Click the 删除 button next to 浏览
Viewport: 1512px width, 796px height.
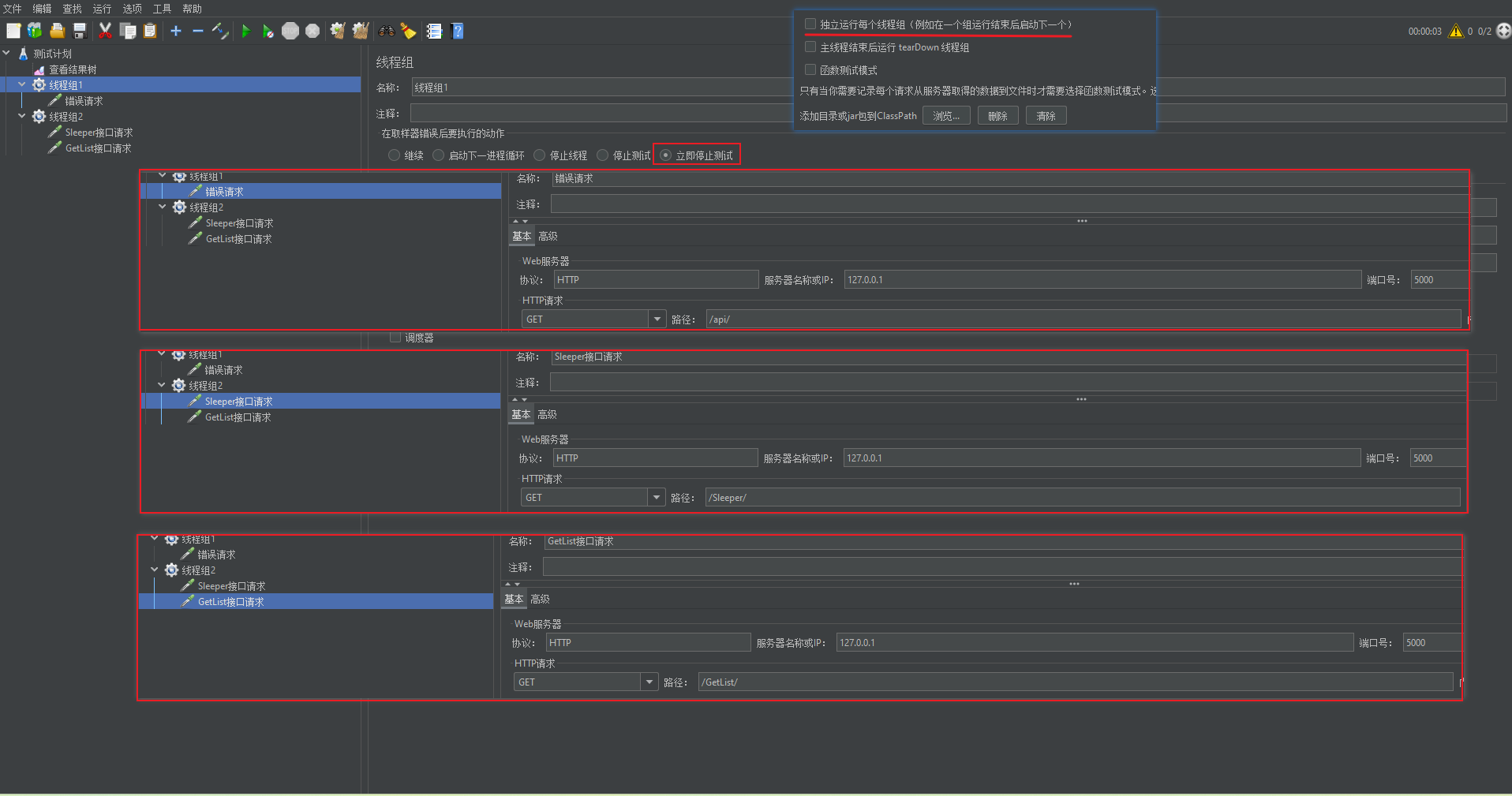point(997,115)
